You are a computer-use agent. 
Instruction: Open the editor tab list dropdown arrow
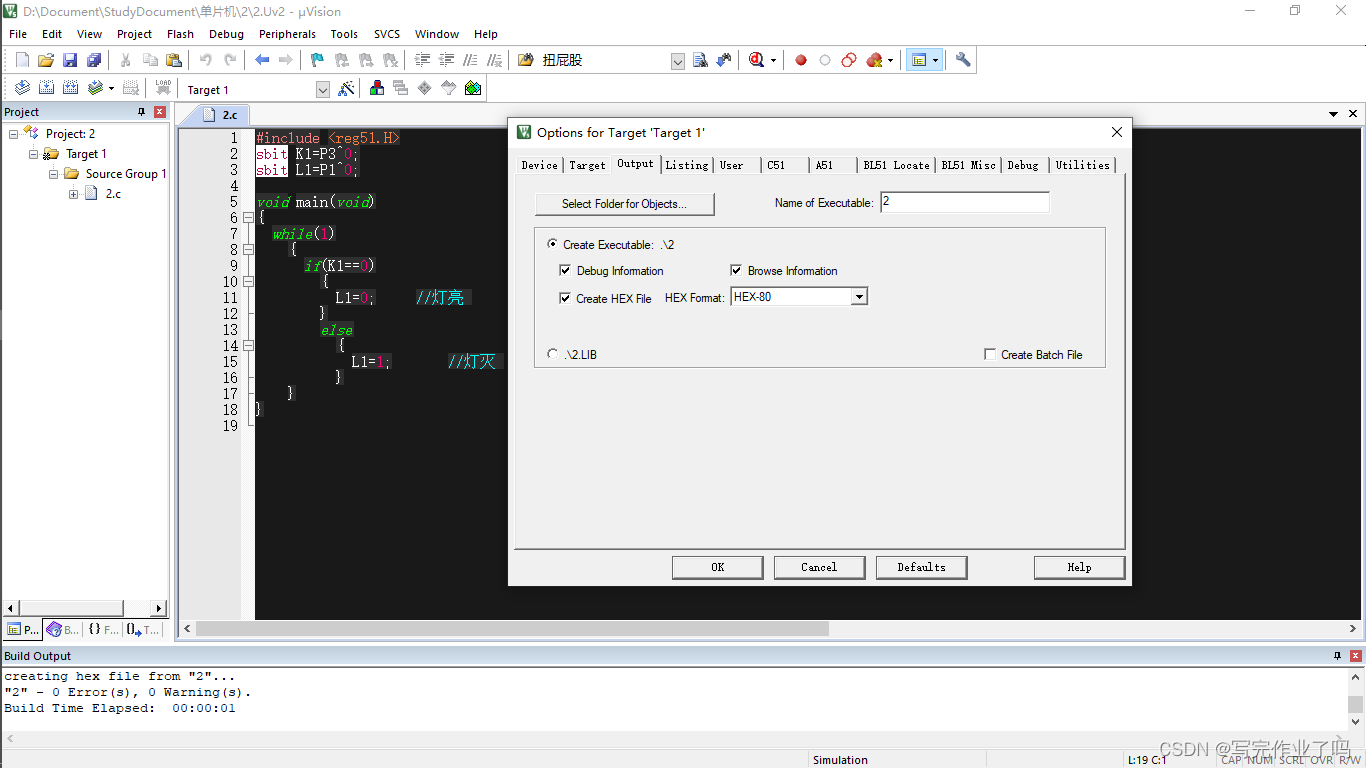point(1334,114)
